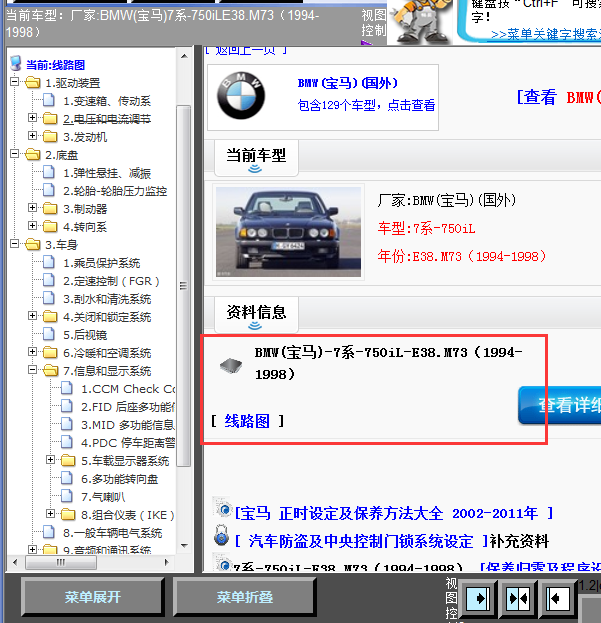Select 2.轮胎-轮胎压力监控 tree item
Screen dimensions: 601x623
(x=115, y=191)
